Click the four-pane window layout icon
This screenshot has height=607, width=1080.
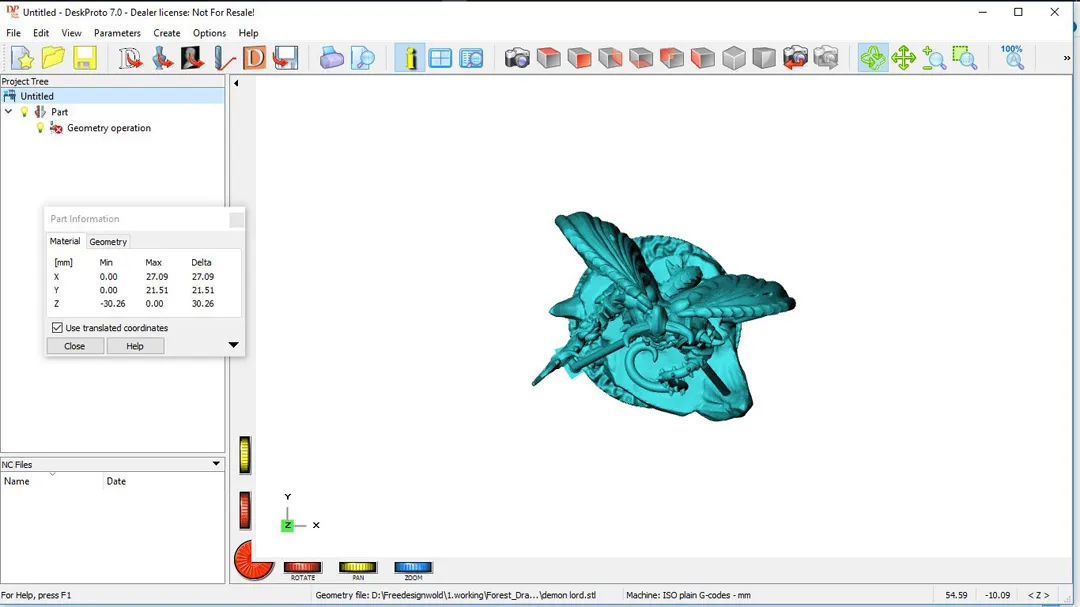(440, 58)
